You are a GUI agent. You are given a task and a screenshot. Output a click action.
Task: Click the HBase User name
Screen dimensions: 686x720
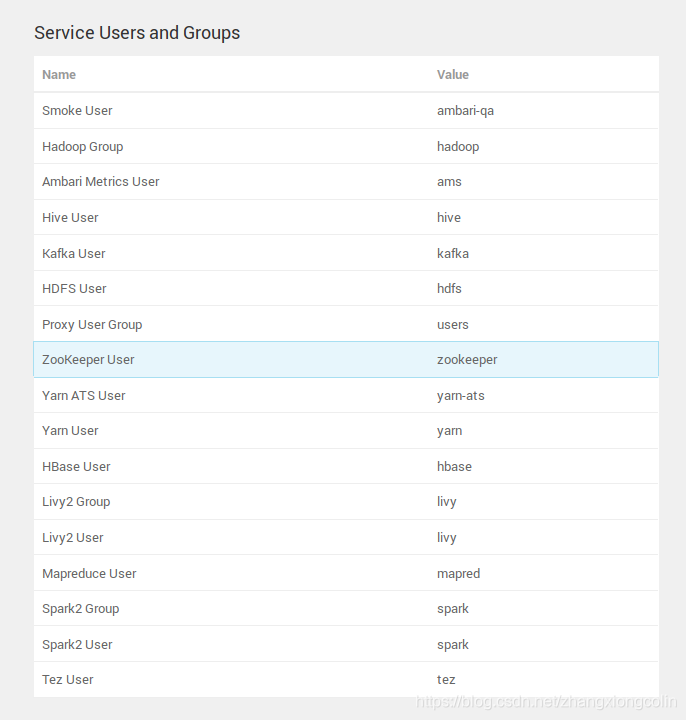click(x=76, y=467)
